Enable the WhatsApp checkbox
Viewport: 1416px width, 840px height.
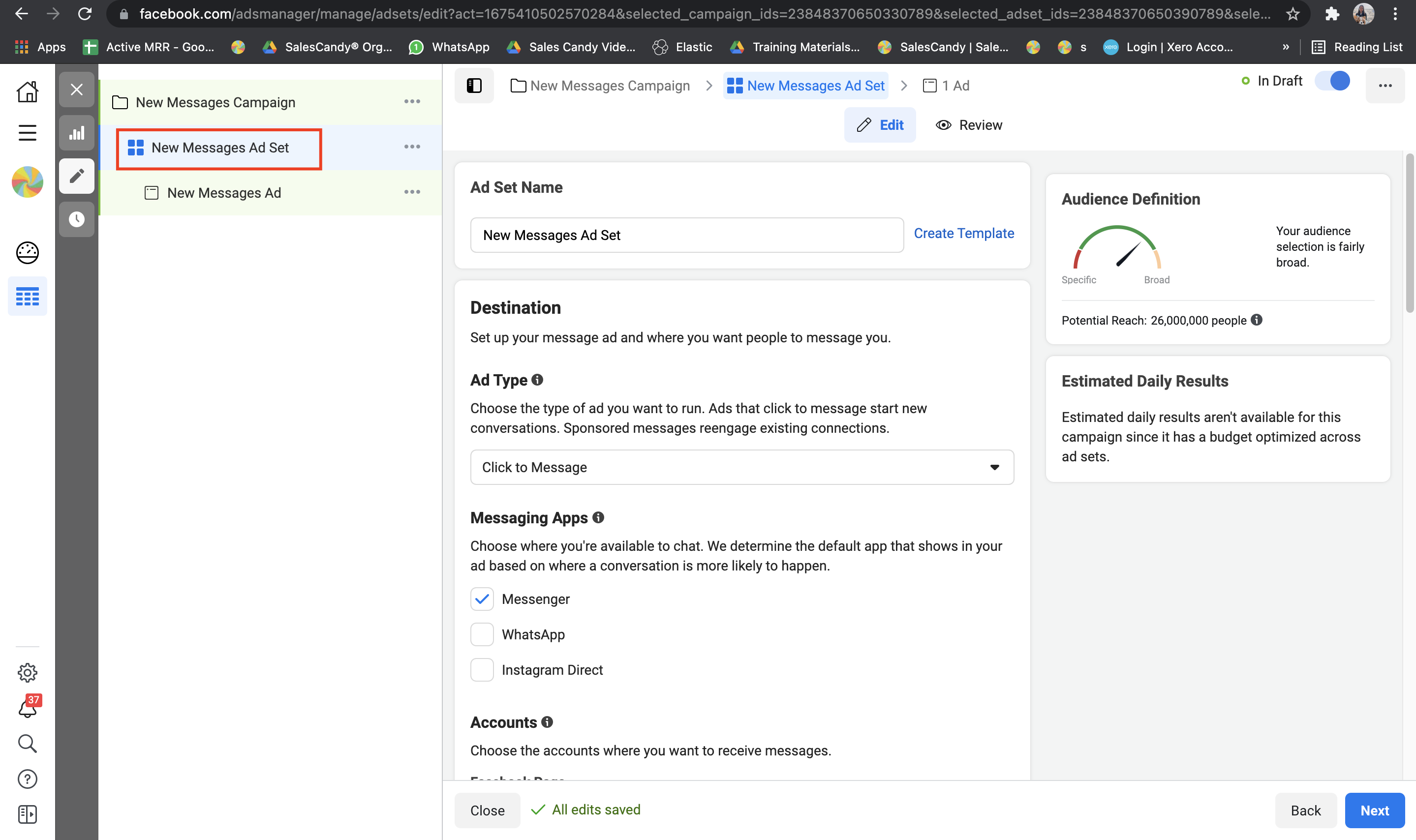point(482,634)
